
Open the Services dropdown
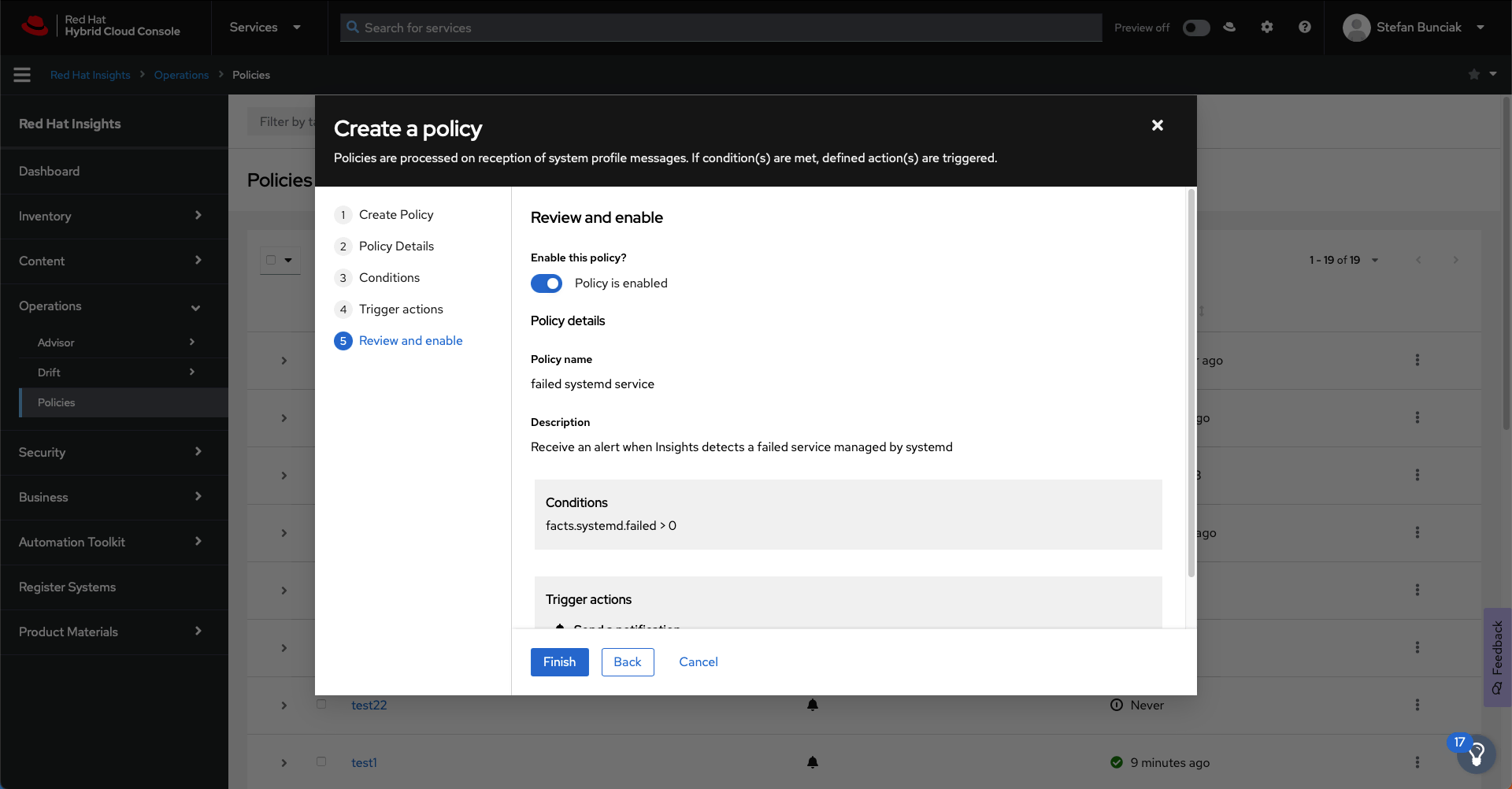click(265, 28)
